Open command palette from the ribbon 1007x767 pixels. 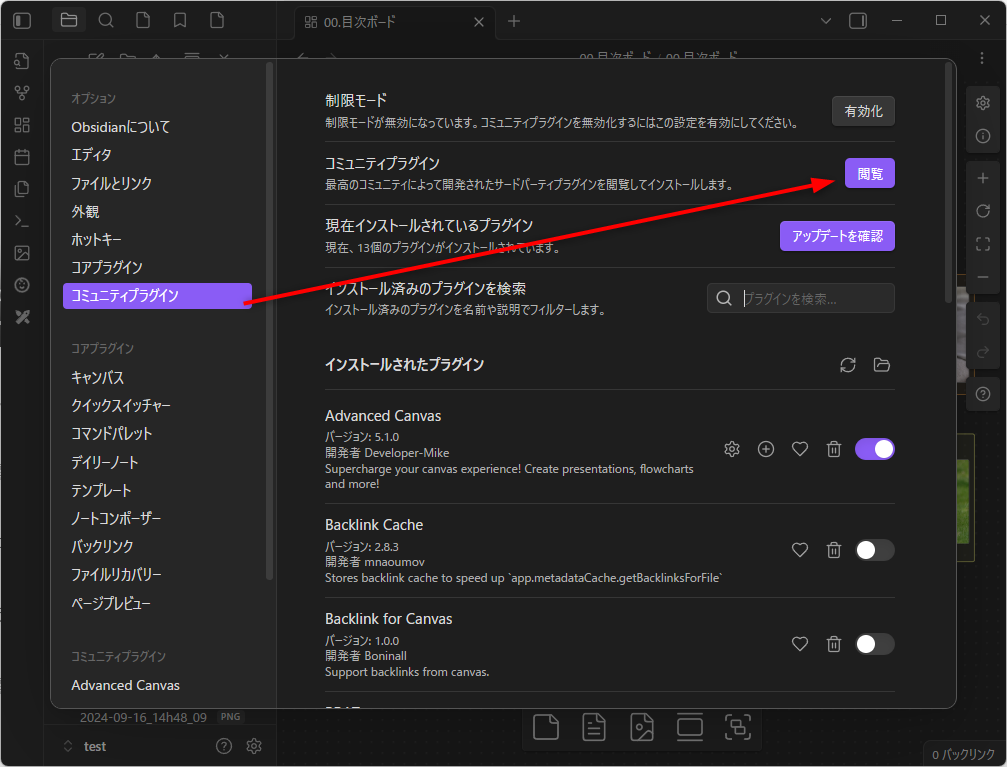(x=22, y=221)
